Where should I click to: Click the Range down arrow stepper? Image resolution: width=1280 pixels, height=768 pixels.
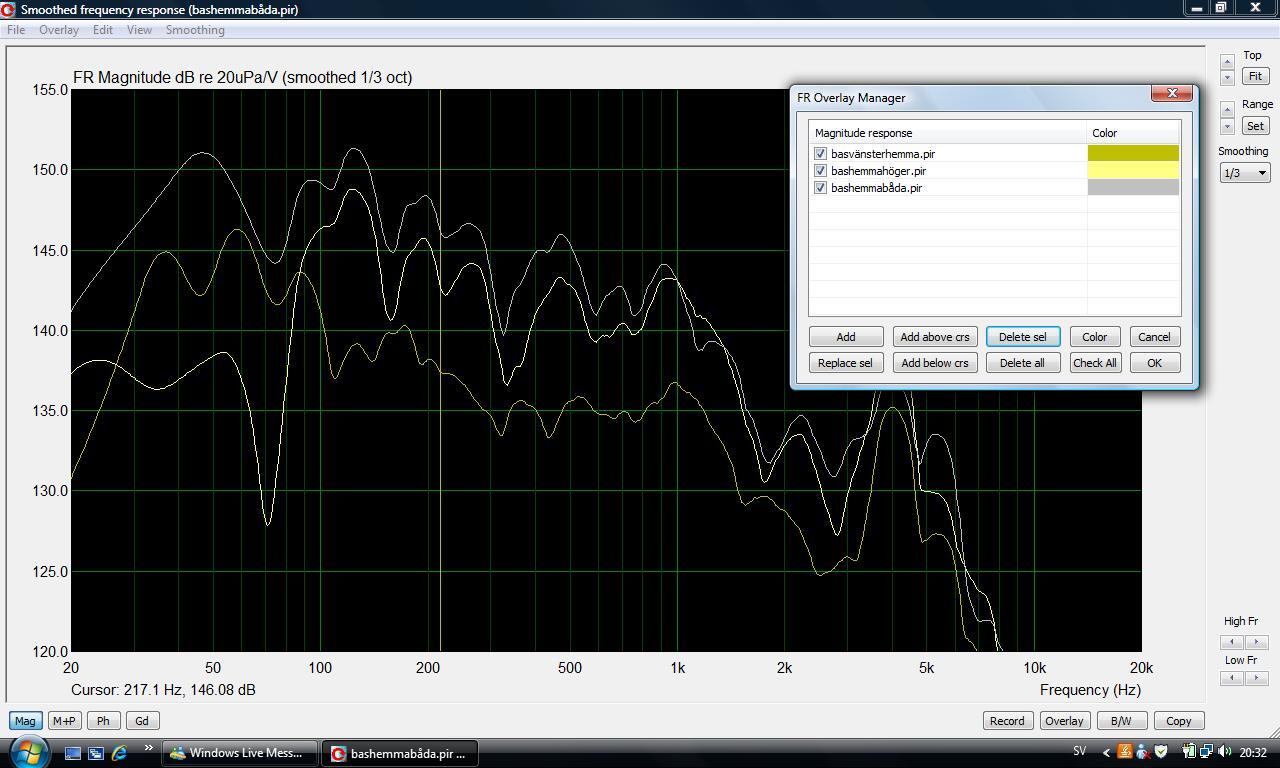pyautogui.click(x=1227, y=128)
